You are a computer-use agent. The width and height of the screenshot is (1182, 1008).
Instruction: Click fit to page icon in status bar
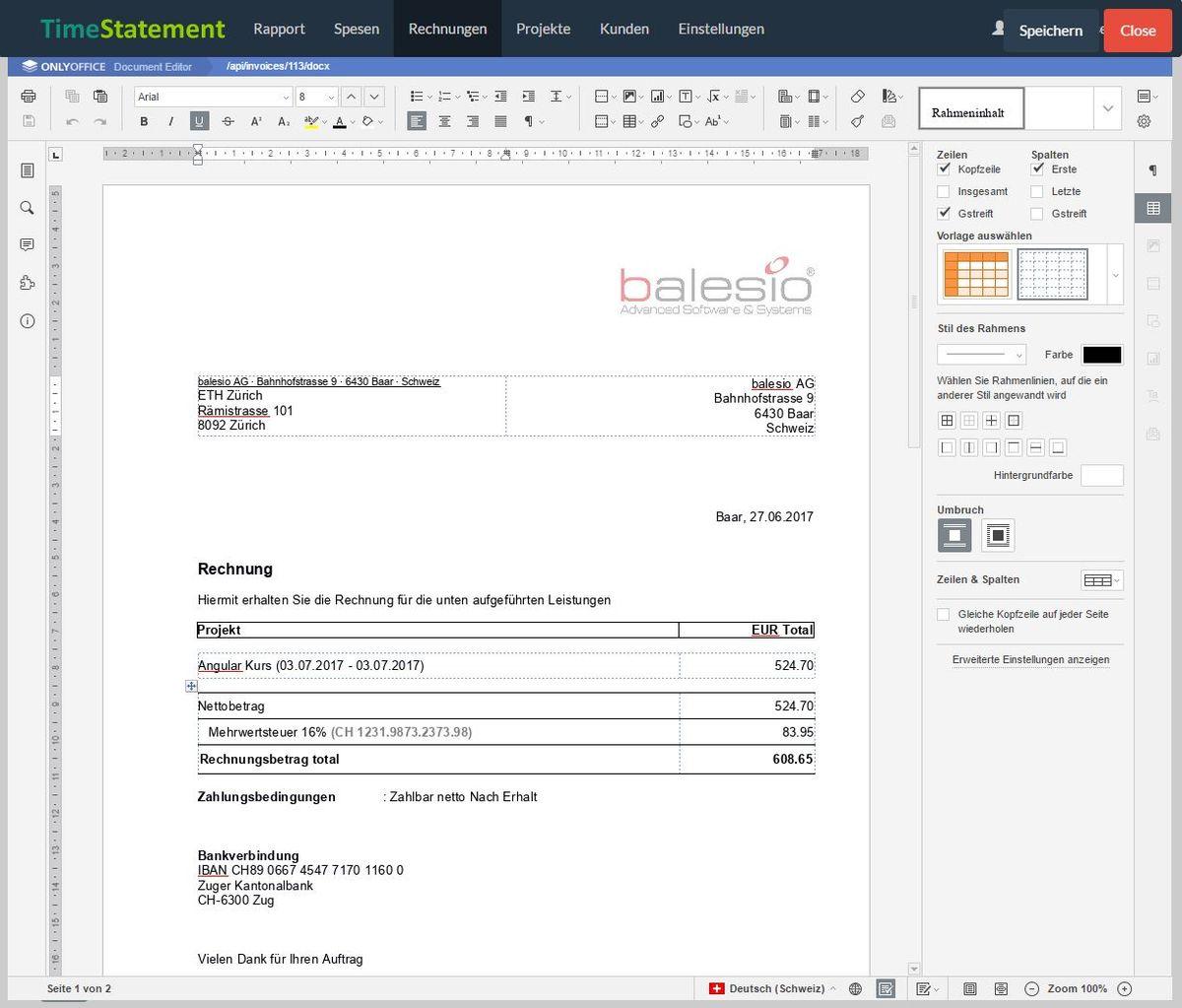point(969,988)
